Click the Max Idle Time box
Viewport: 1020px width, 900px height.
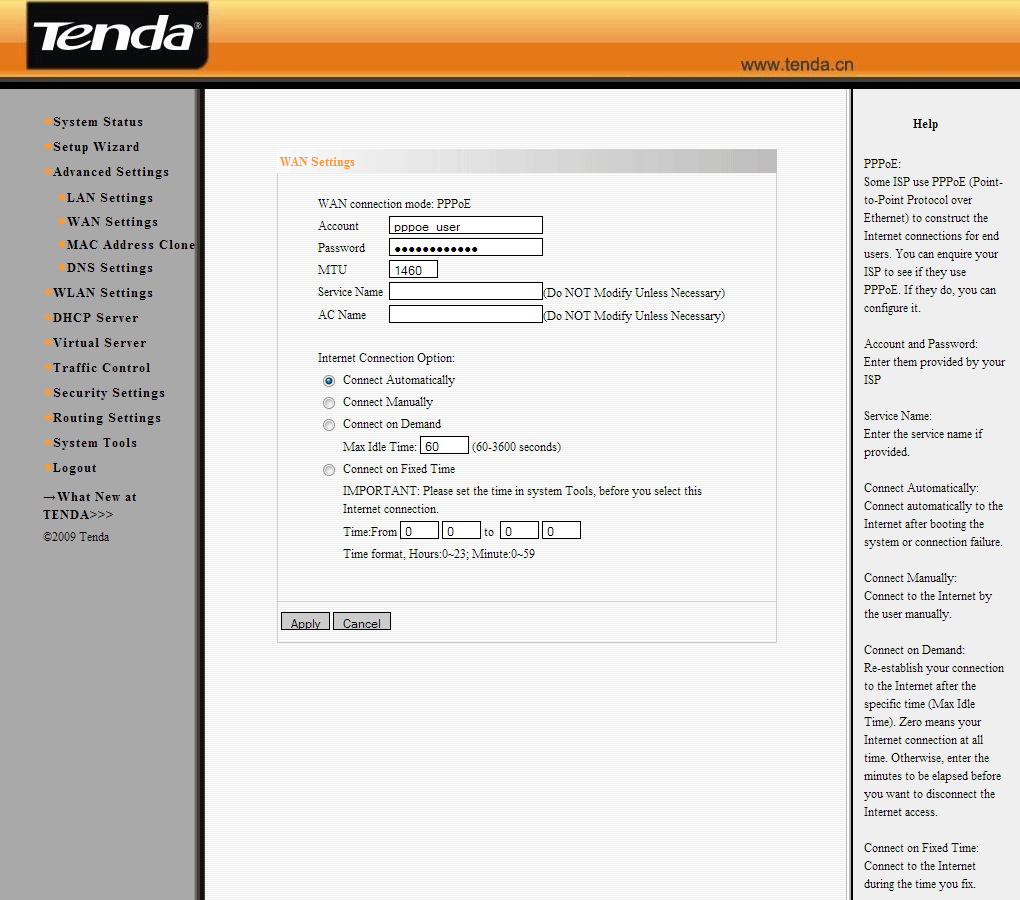point(444,446)
